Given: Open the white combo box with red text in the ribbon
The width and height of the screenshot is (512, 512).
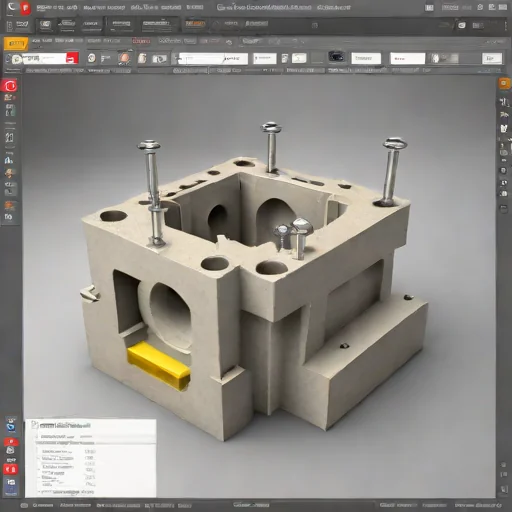Looking at the screenshot, I should pos(407,59).
